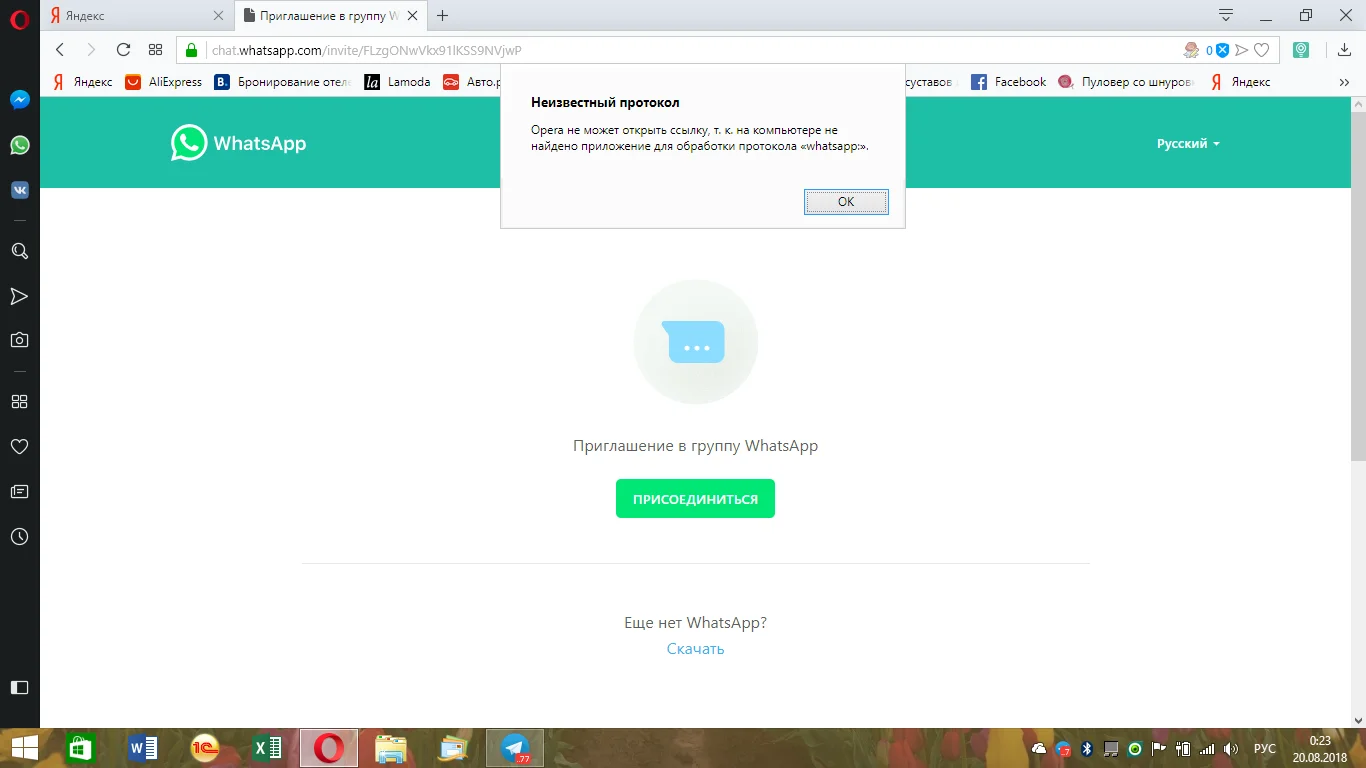Open the green Store app on taskbar

click(79, 748)
